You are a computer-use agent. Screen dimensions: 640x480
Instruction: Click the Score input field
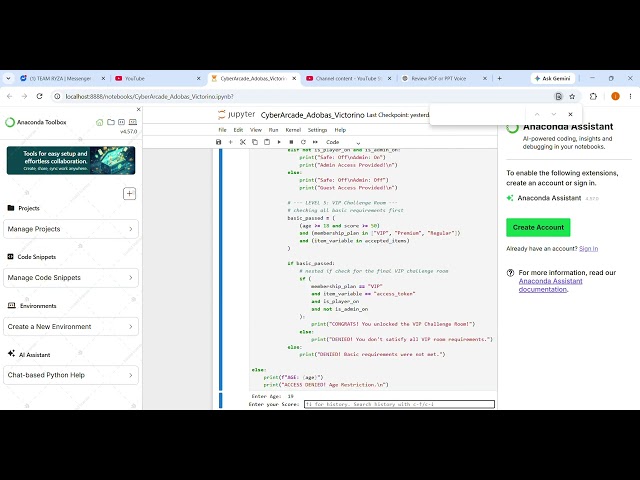pyautogui.click(x=399, y=404)
